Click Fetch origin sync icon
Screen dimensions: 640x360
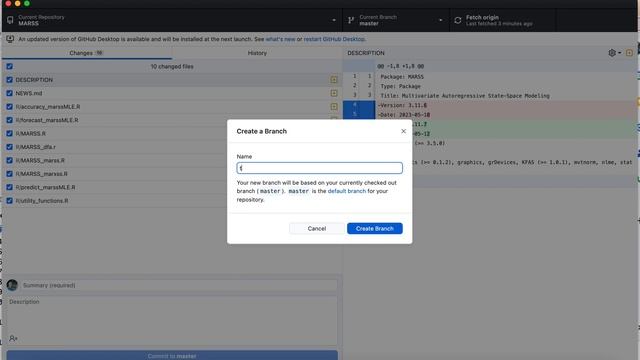(458, 20)
